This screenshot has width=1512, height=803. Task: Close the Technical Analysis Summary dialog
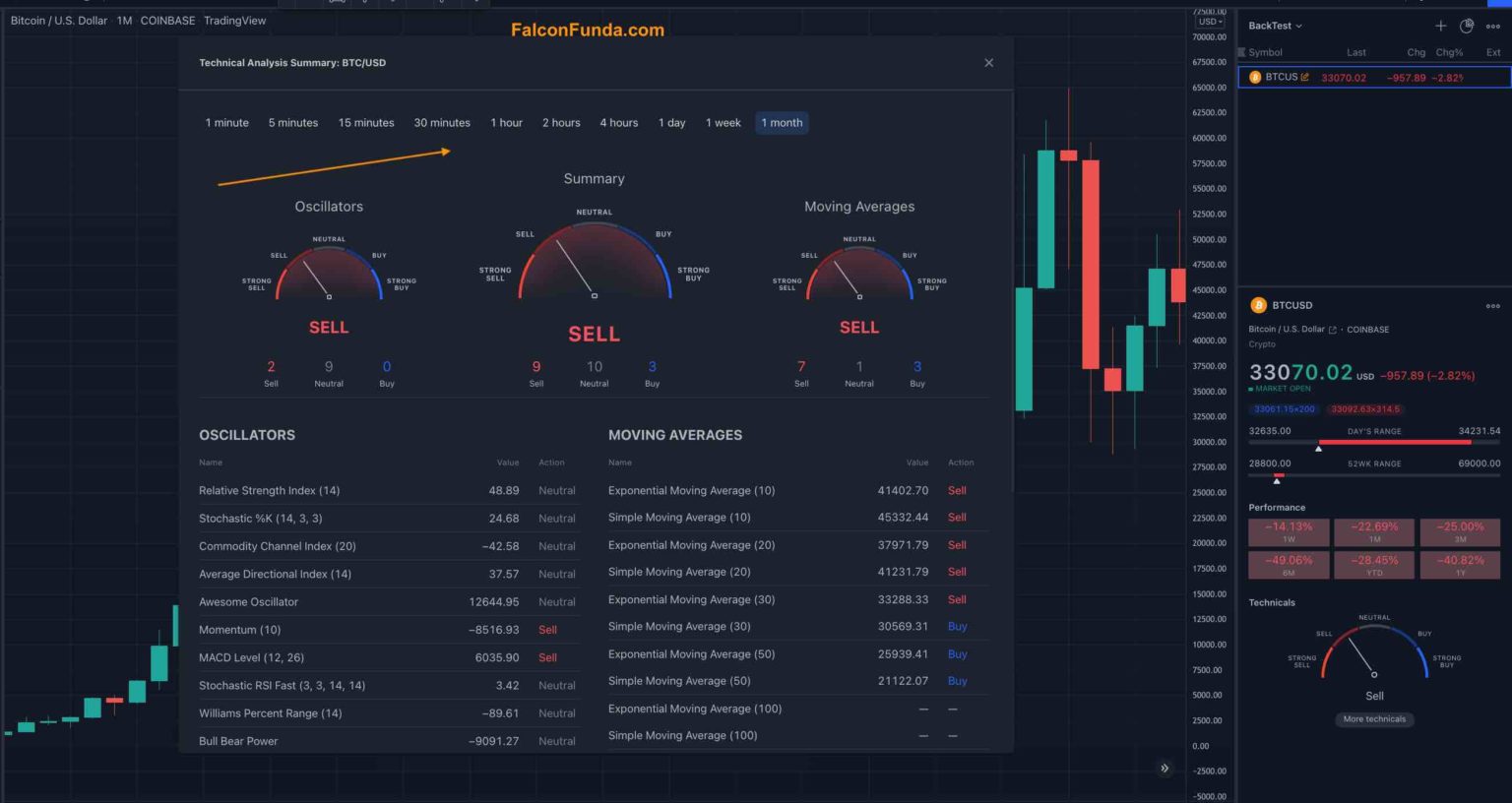point(988,63)
